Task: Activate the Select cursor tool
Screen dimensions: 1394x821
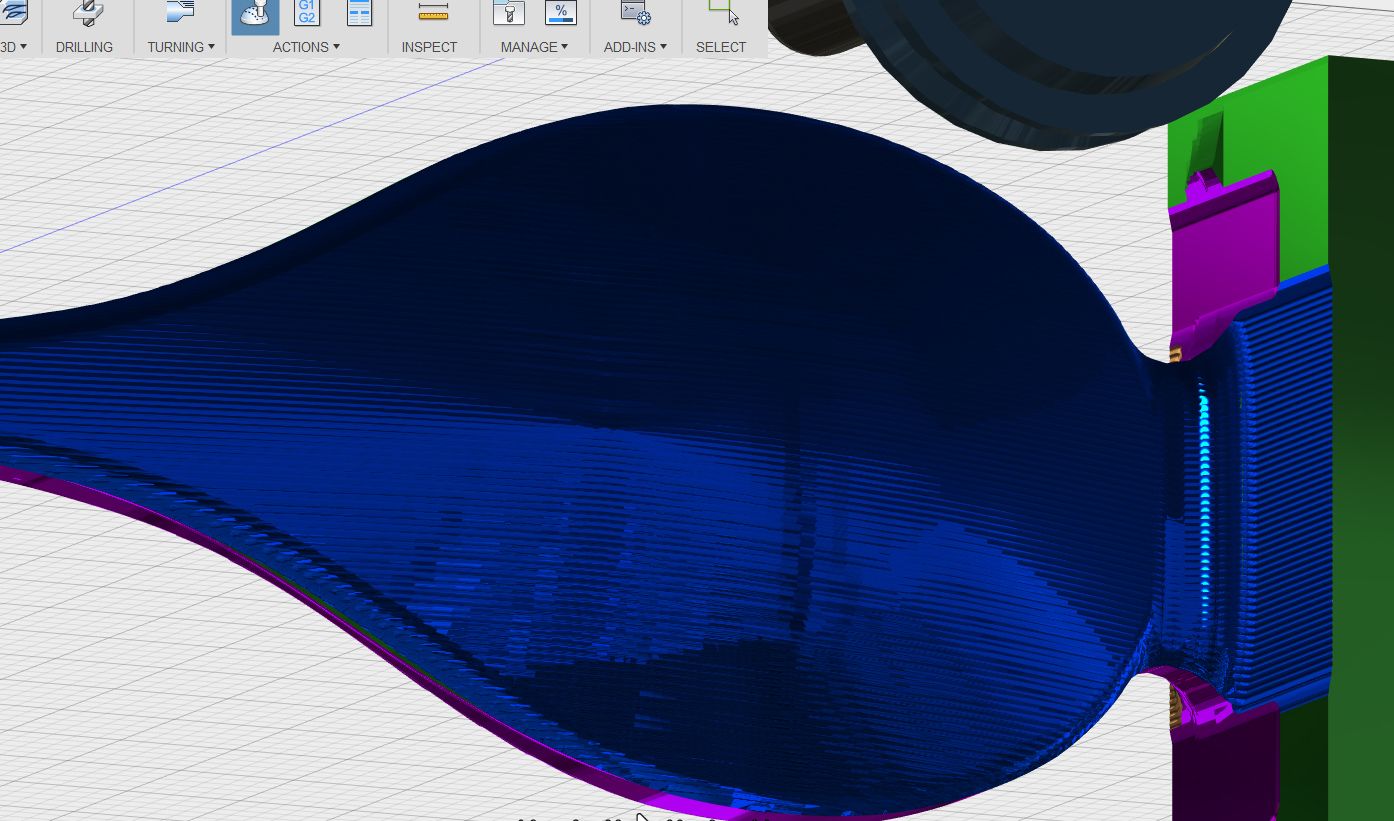Action: [x=723, y=12]
